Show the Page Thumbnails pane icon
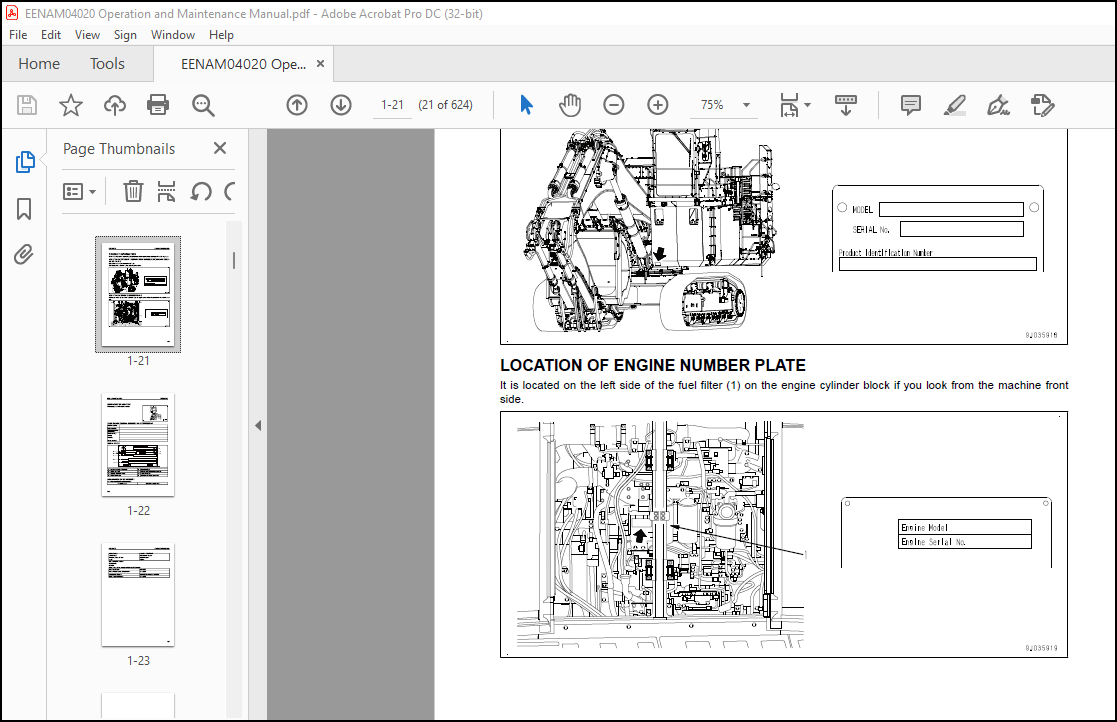This screenshot has height=722, width=1117. pos(24,162)
